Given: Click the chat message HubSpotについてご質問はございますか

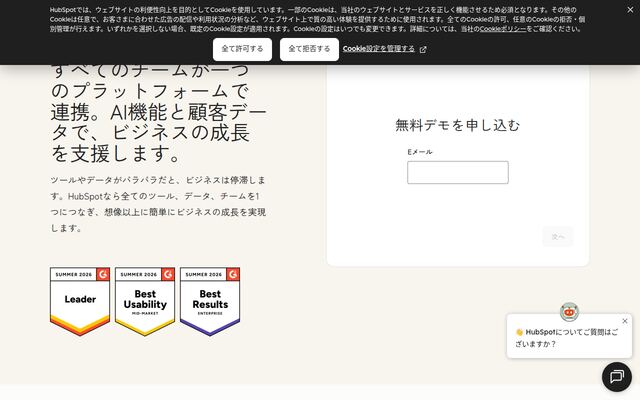Looking at the screenshot, I should click(567, 338).
